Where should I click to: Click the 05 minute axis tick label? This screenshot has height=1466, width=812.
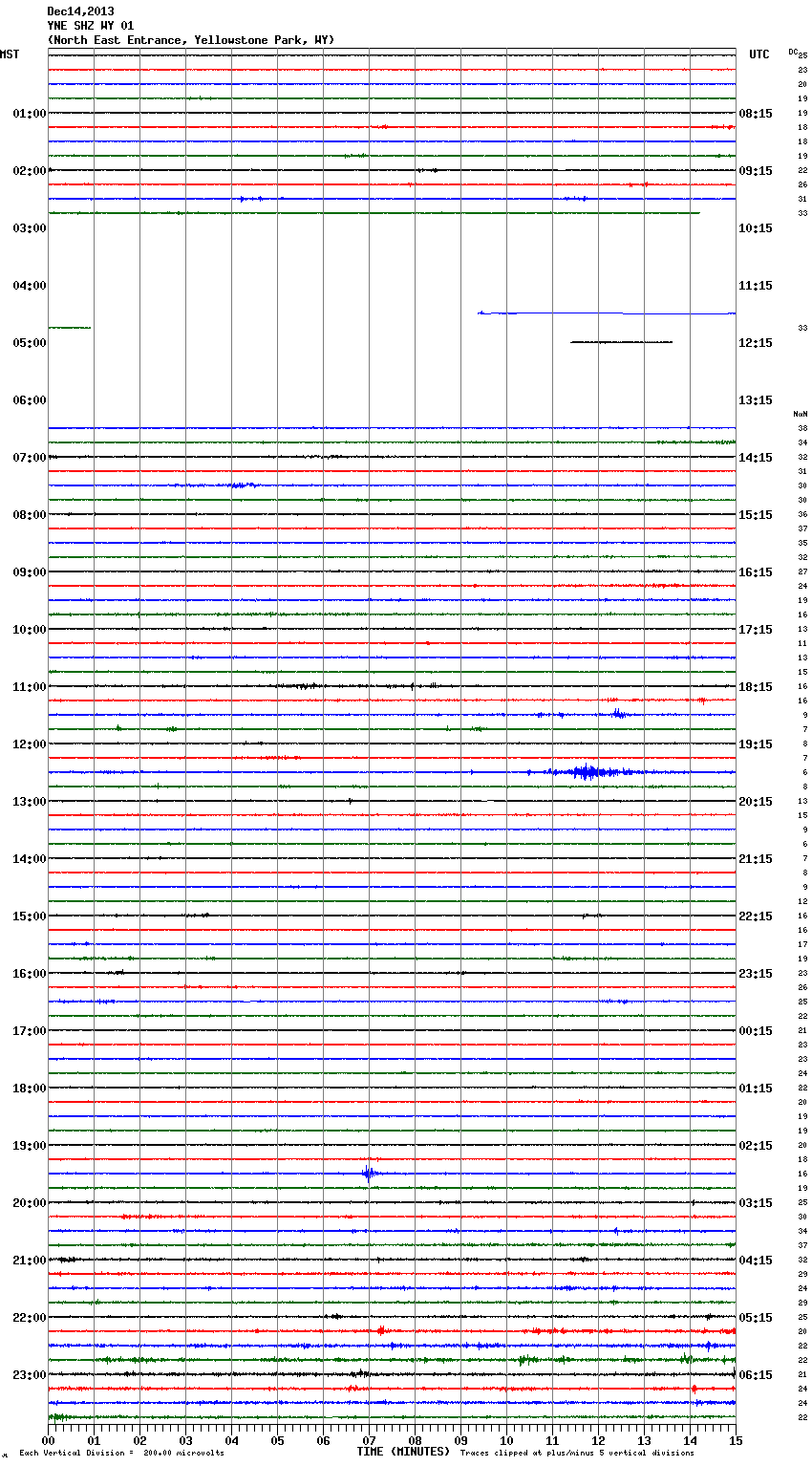coord(278,1440)
